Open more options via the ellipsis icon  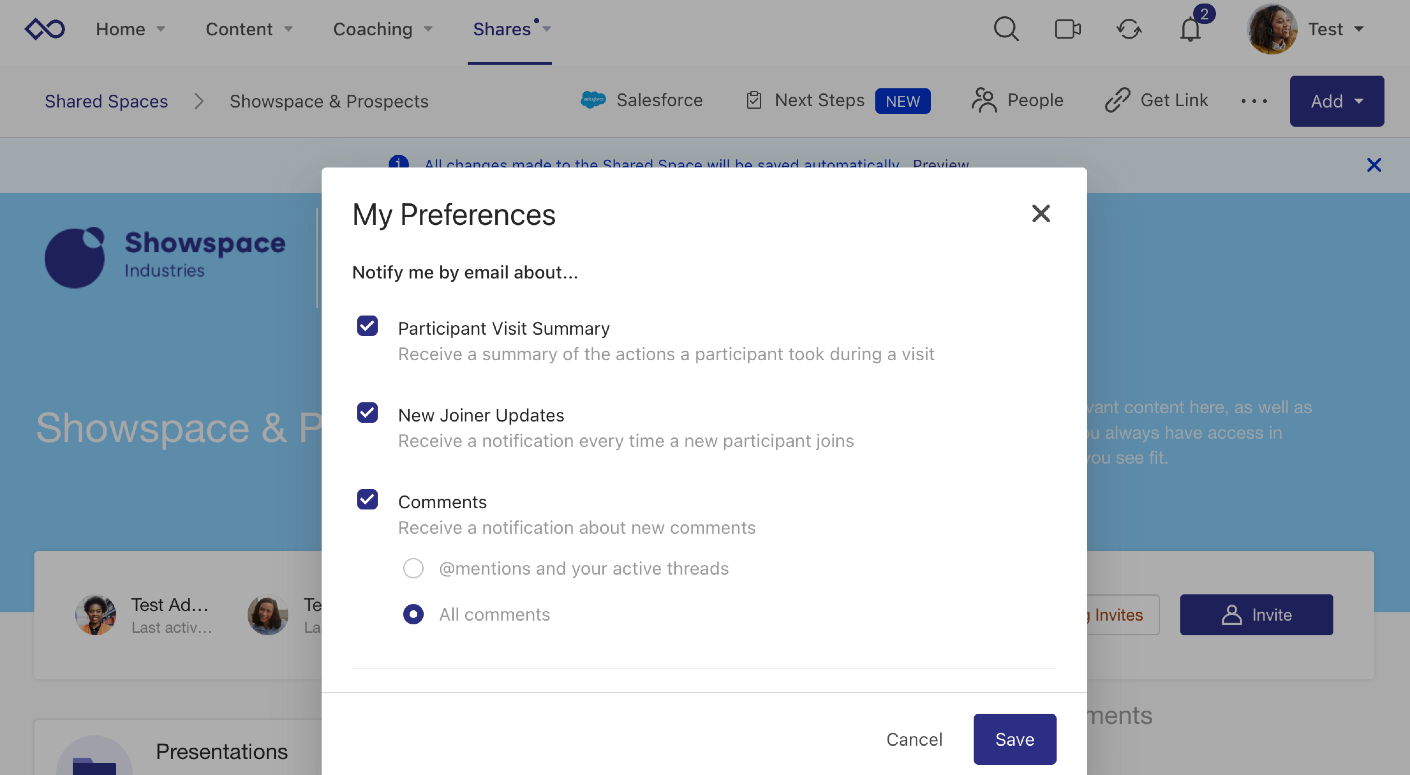[1254, 101]
